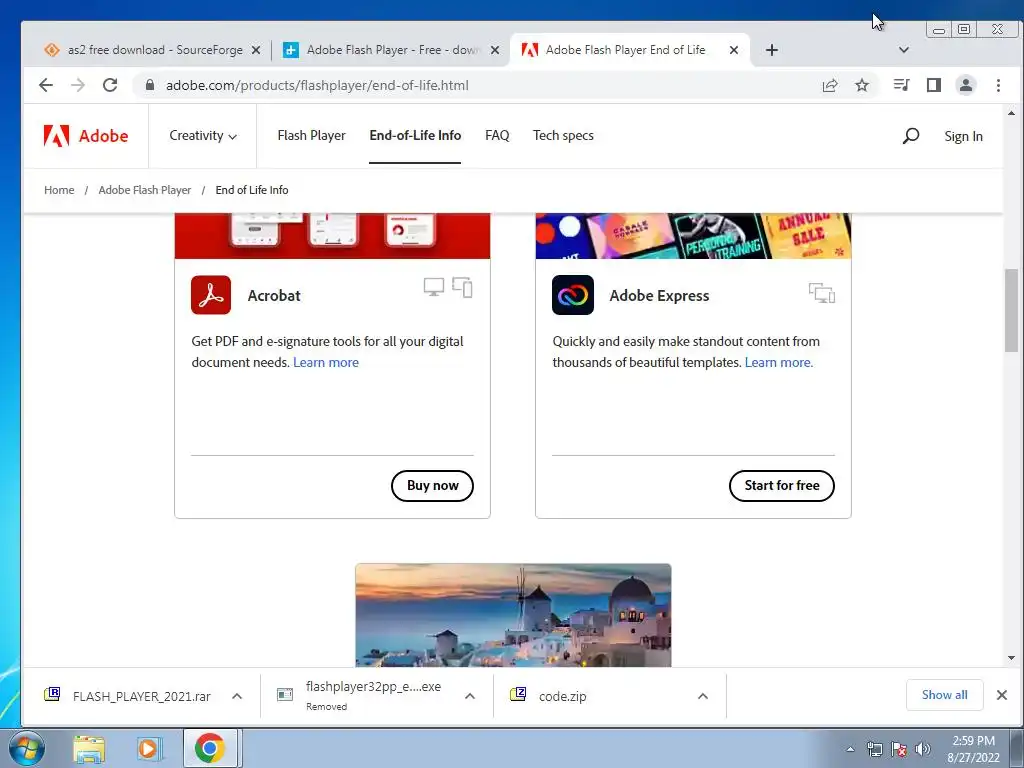Viewport: 1024px width, 768px height.
Task: Click the Adobe logo in the header
Action: (86, 136)
